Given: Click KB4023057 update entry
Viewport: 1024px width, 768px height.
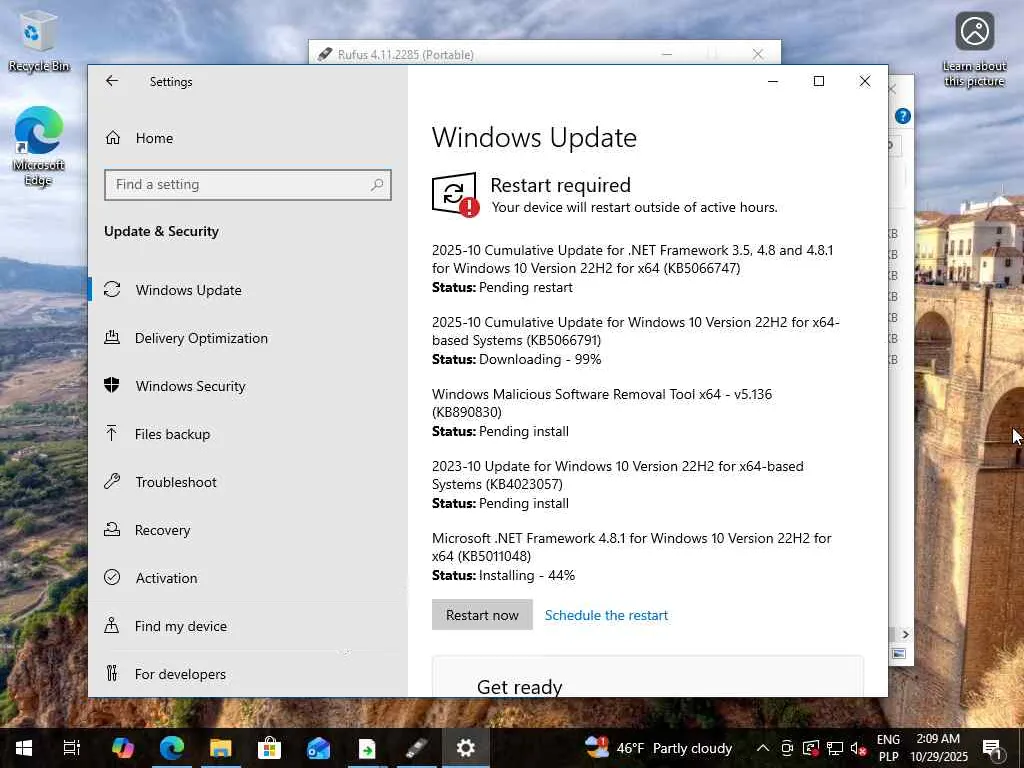Looking at the screenshot, I should [x=618, y=475].
